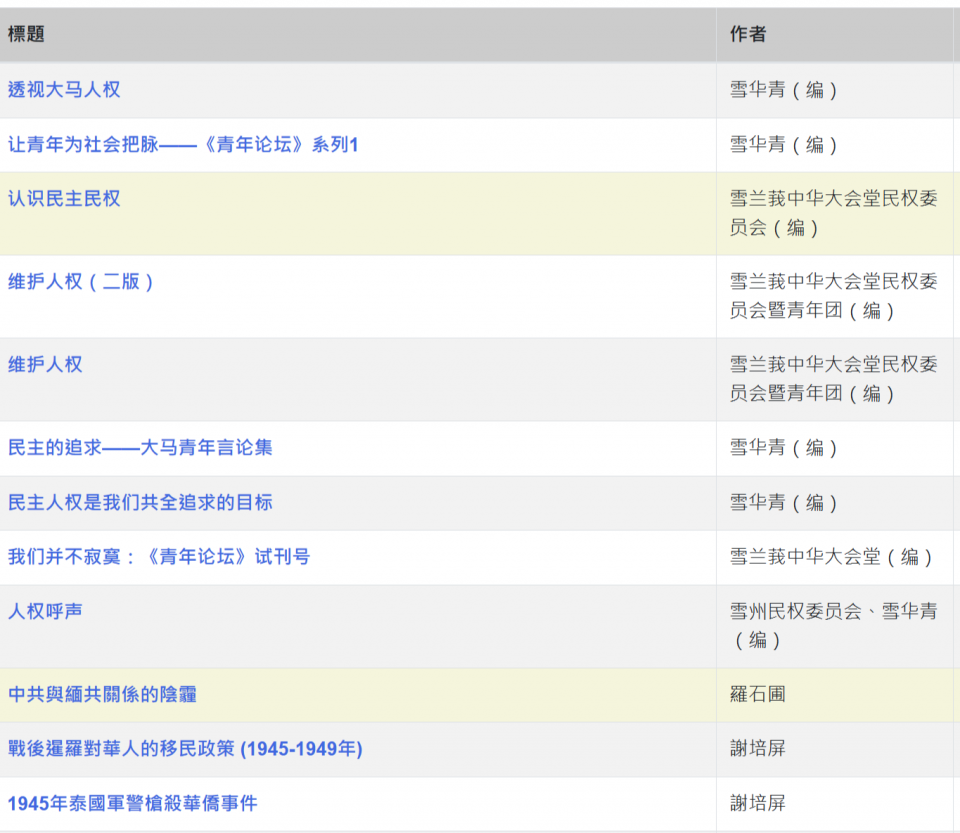Select author cell in 维护人权（二版）row
Screen dimensions: 960x833
833,296
